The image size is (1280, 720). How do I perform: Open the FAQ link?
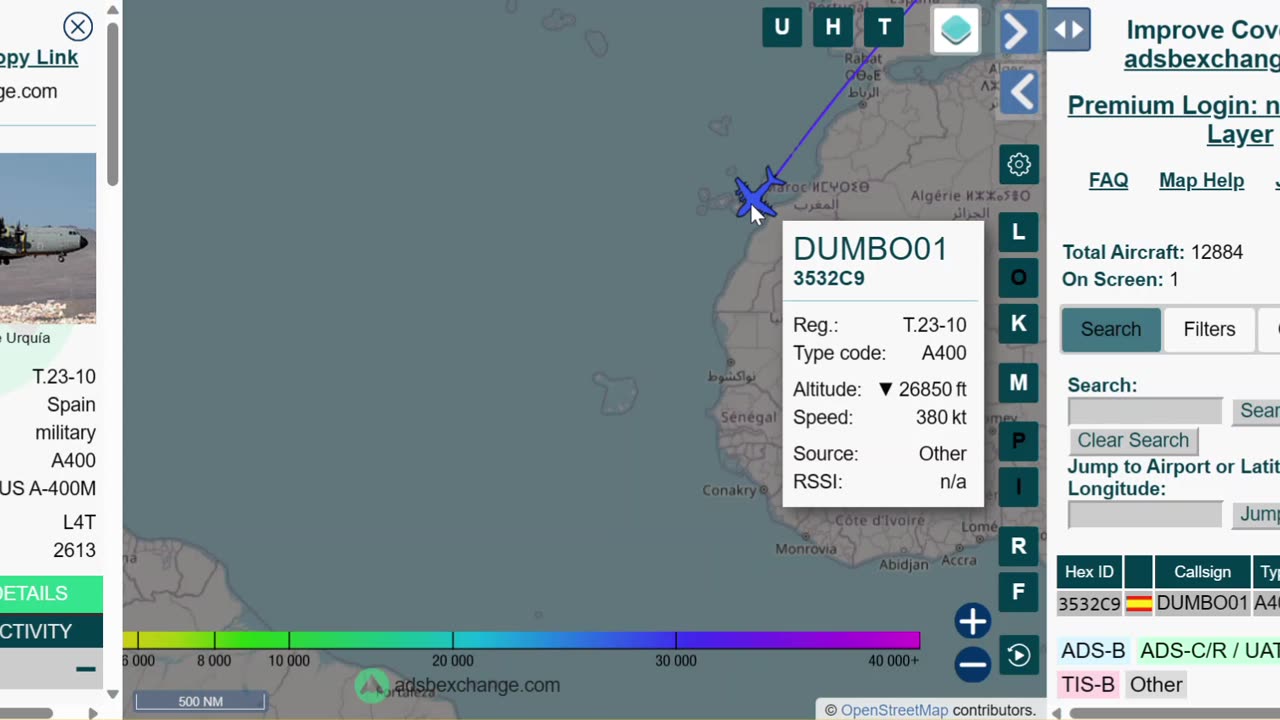(1108, 180)
